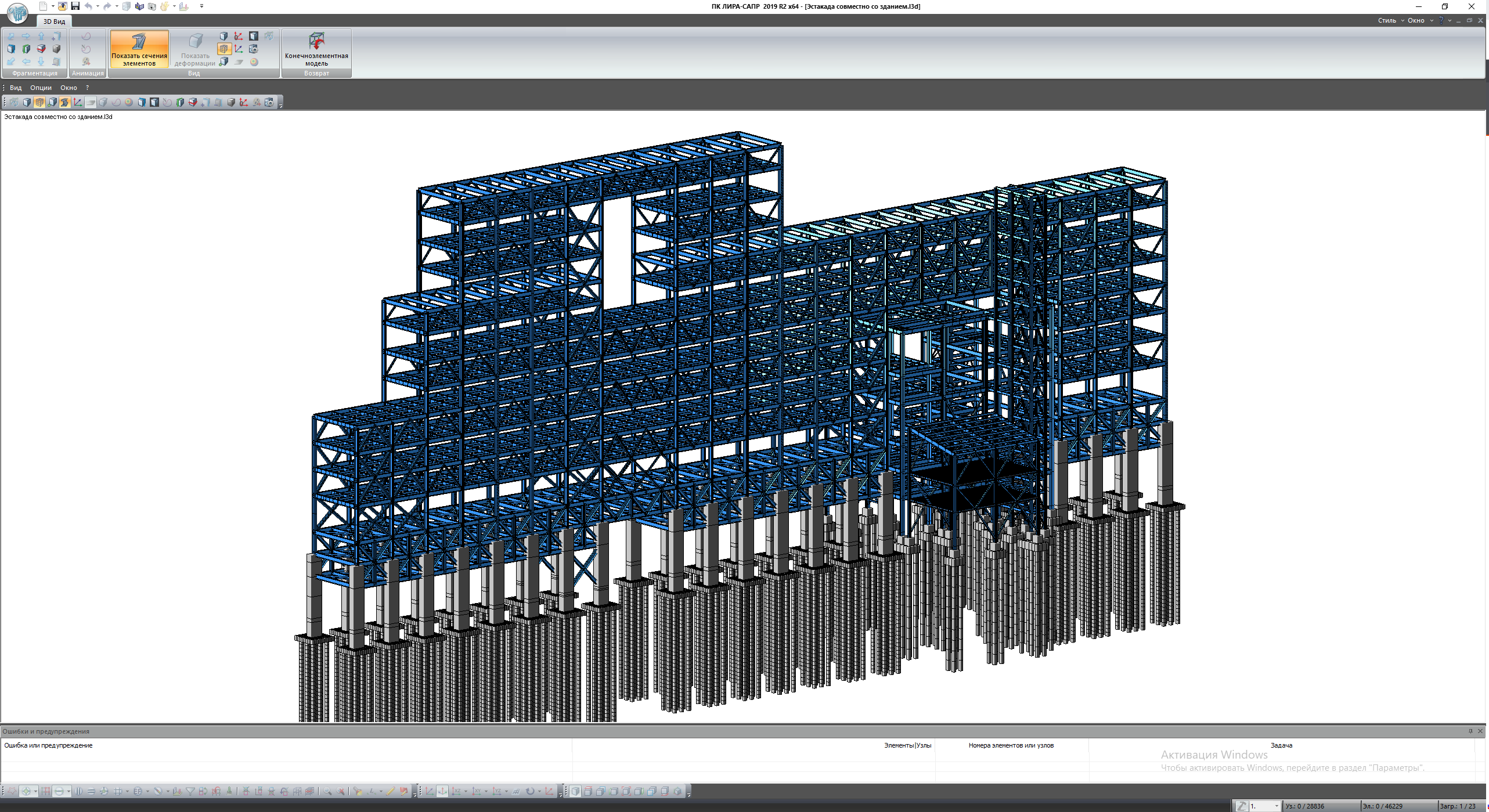The width and height of the screenshot is (1489, 812).
Task: Click the save disk icon
Action: click(75, 6)
